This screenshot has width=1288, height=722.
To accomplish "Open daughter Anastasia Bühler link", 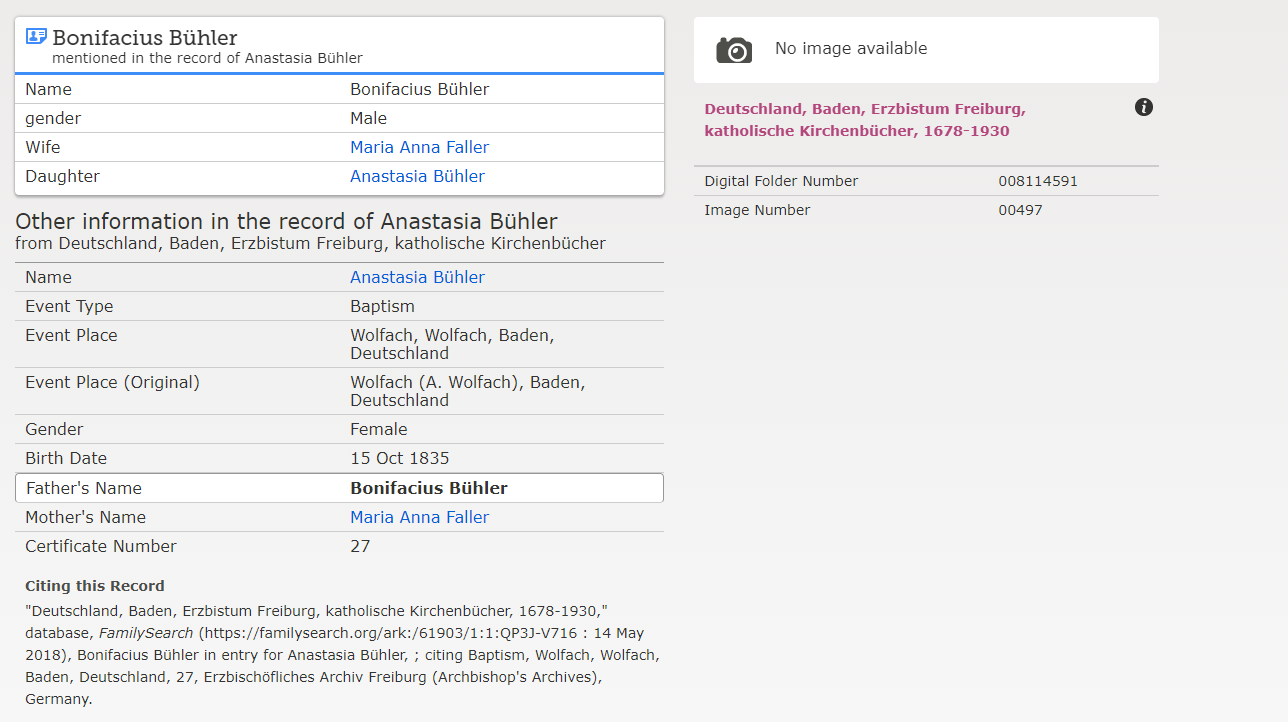I will [x=417, y=176].
